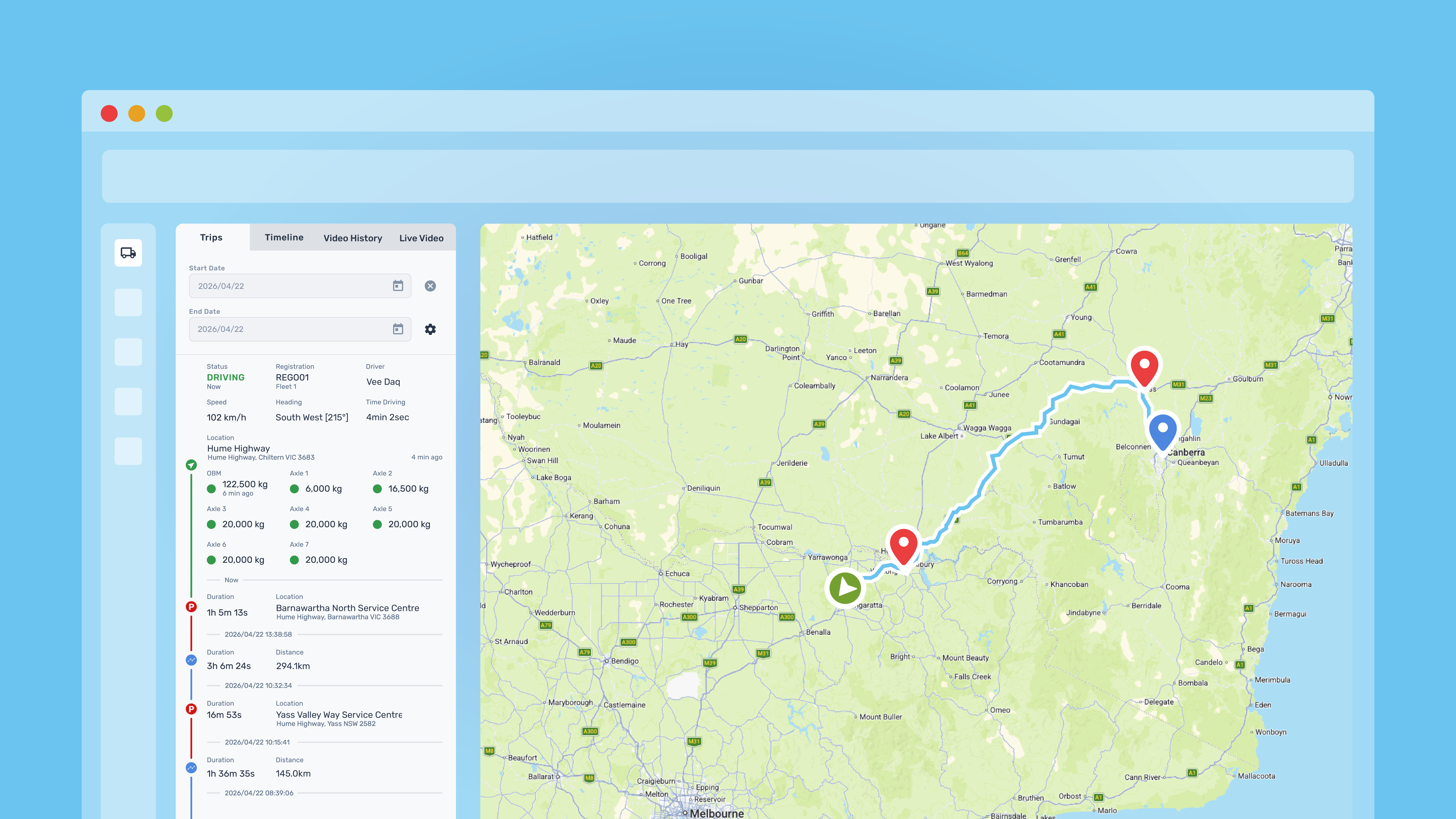Open the End Date calendar picker
The image size is (1456, 819).
[398, 329]
